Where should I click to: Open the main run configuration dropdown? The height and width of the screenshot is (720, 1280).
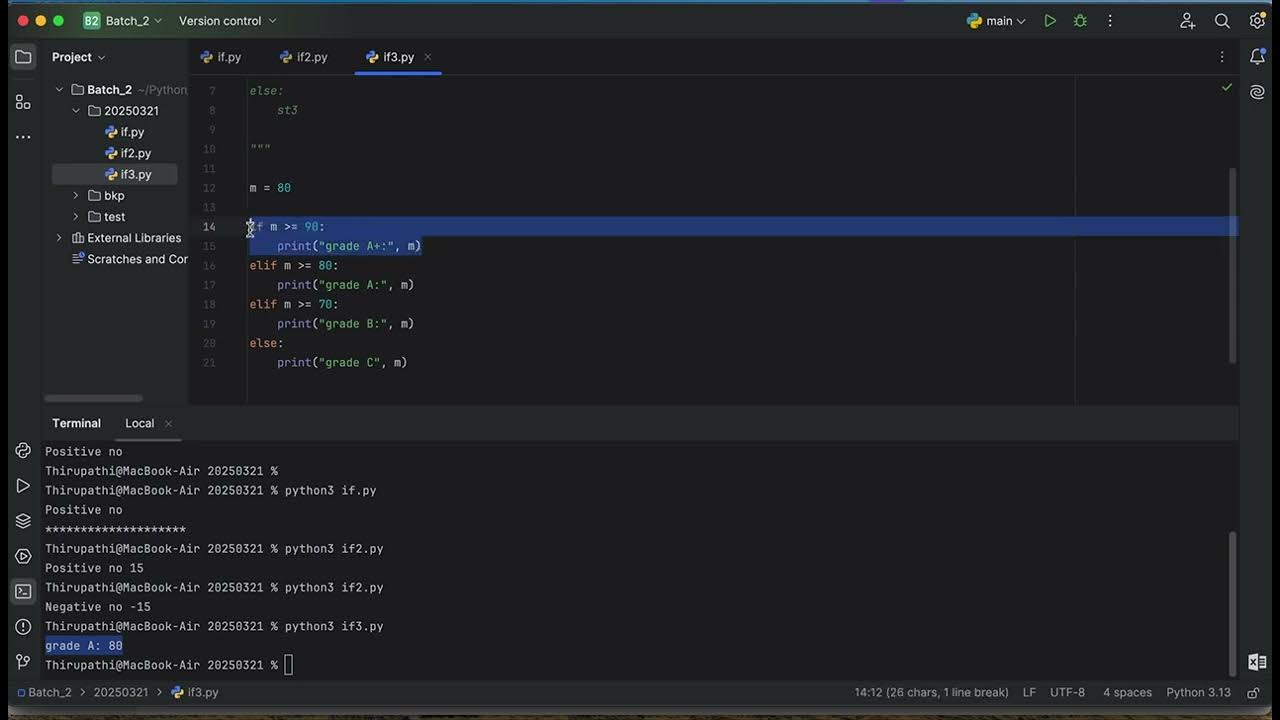pyautogui.click(x=996, y=21)
